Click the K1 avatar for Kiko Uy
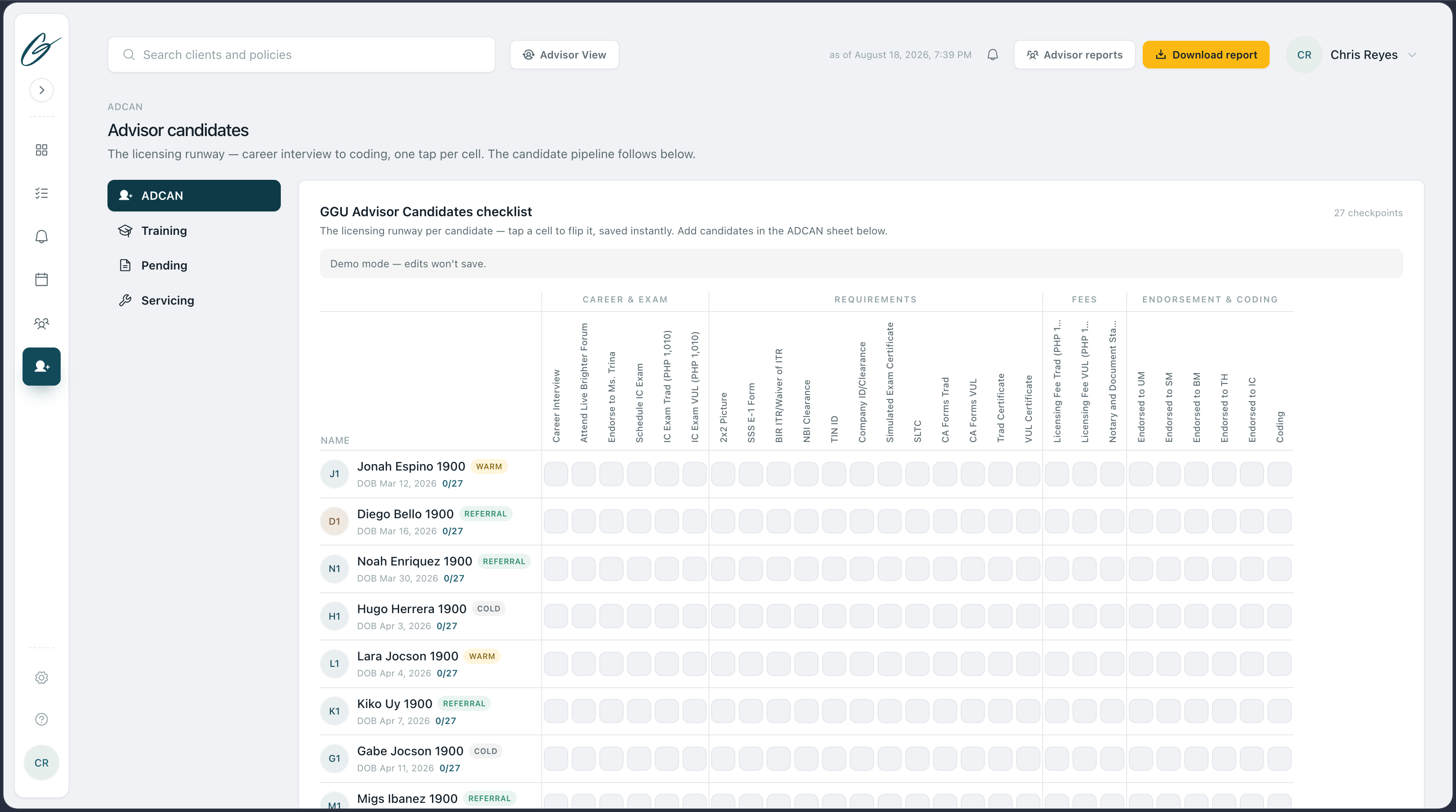 point(335,711)
